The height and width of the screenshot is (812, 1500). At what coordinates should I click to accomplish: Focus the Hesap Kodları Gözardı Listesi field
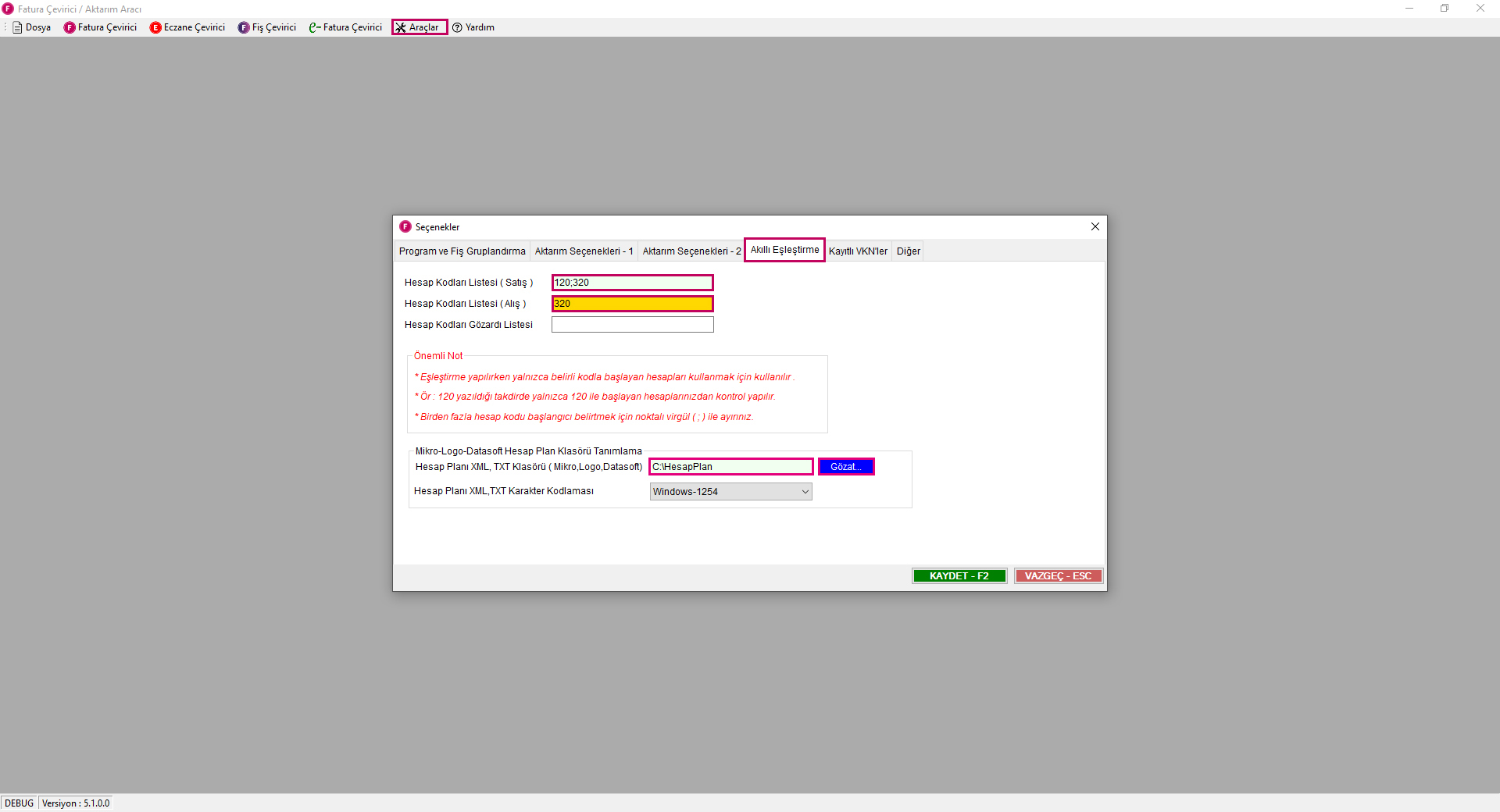tap(632, 325)
